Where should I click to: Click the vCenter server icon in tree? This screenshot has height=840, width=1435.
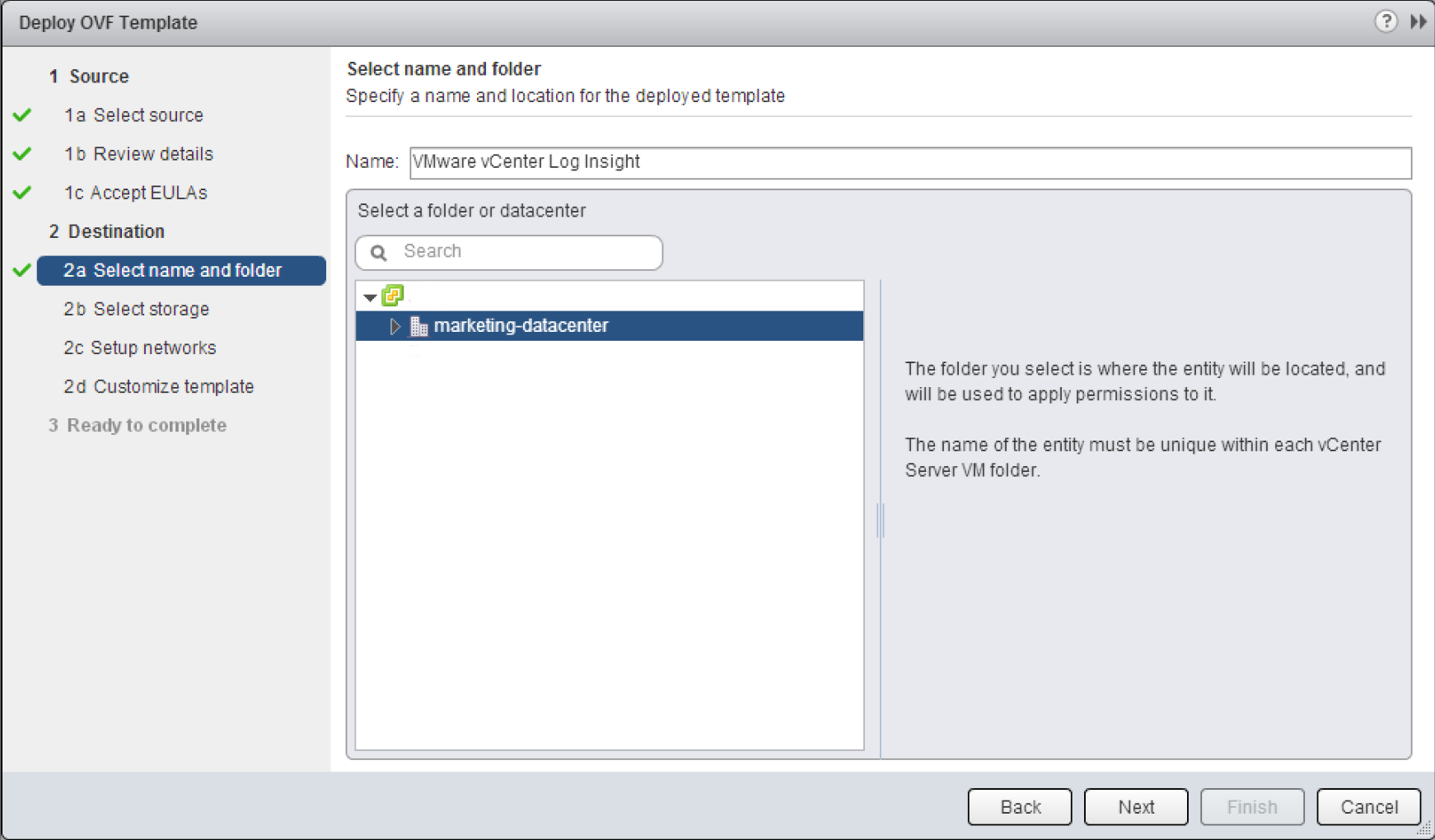pos(393,295)
